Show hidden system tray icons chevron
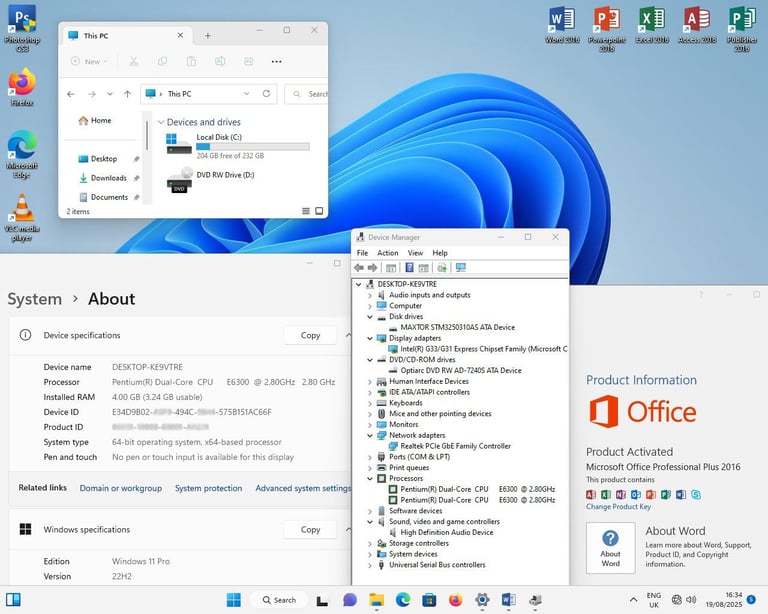 click(633, 600)
